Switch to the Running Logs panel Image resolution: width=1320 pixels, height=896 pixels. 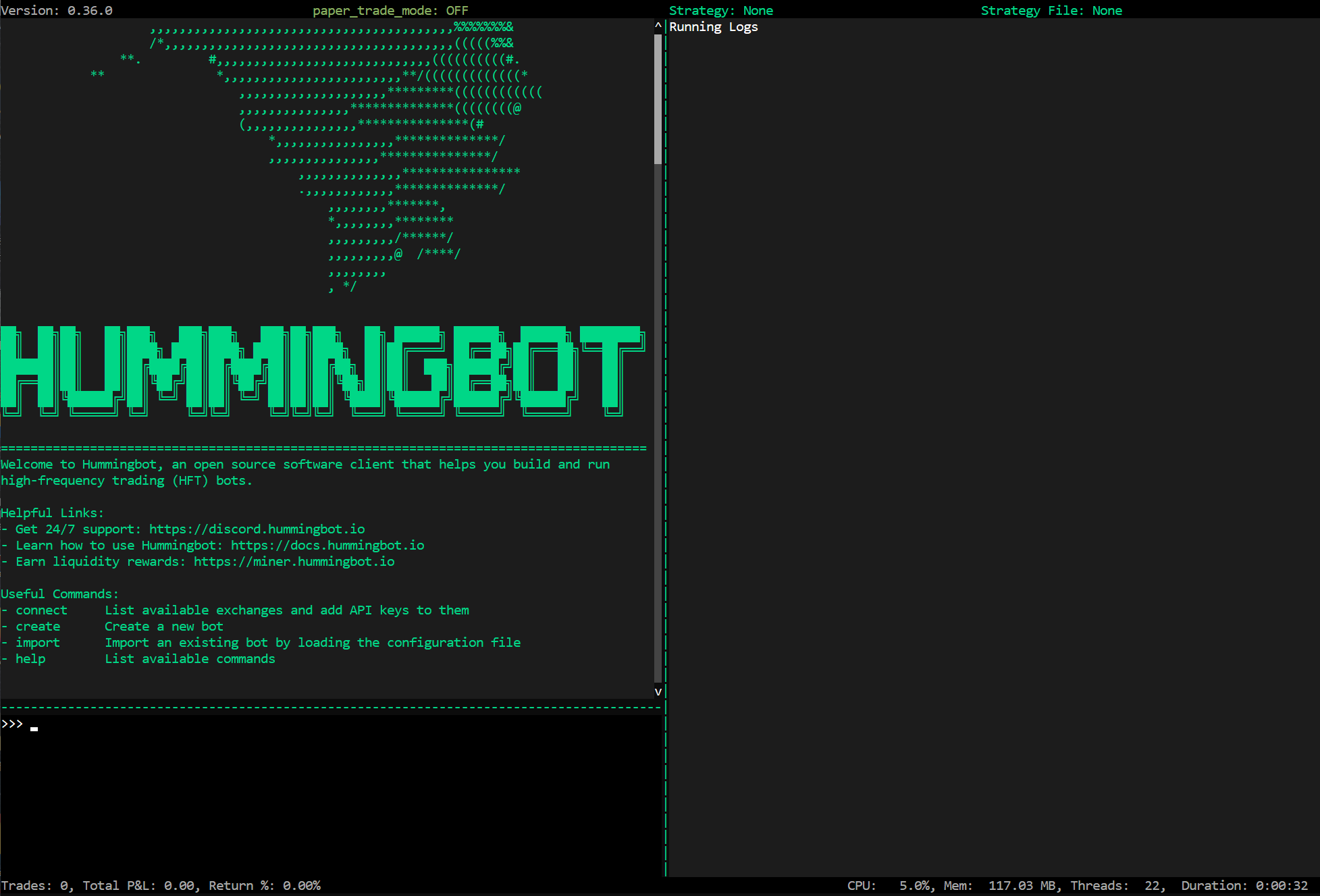pyautogui.click(x=713, y=26)
